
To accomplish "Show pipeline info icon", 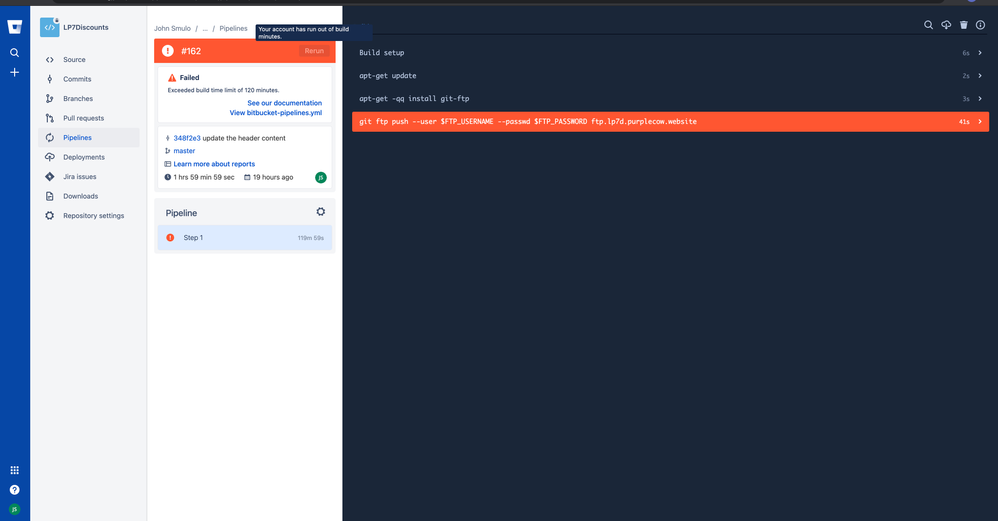I will click(x=981, y=25).
